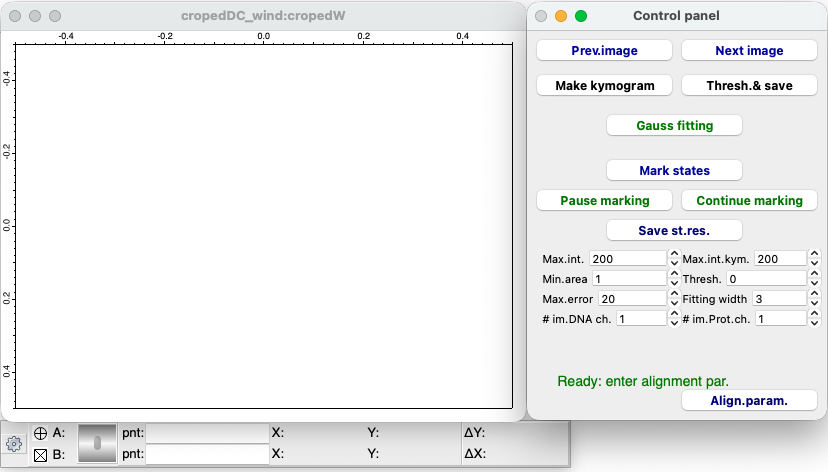Increase the Max.int. value with up arrow
The height and width of the screenshot is (472, 828).
pos(674,254)
